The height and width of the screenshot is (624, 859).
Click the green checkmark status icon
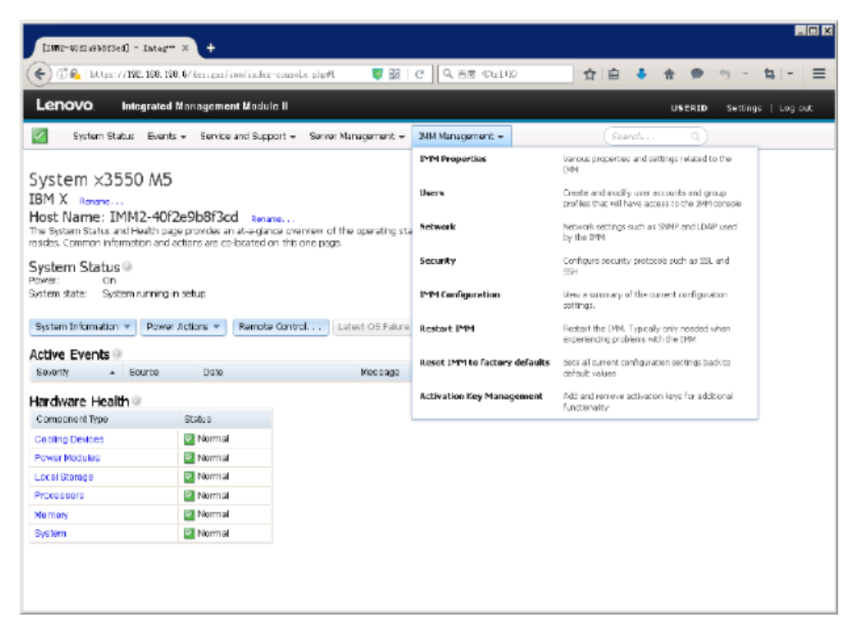pos(39,136)
